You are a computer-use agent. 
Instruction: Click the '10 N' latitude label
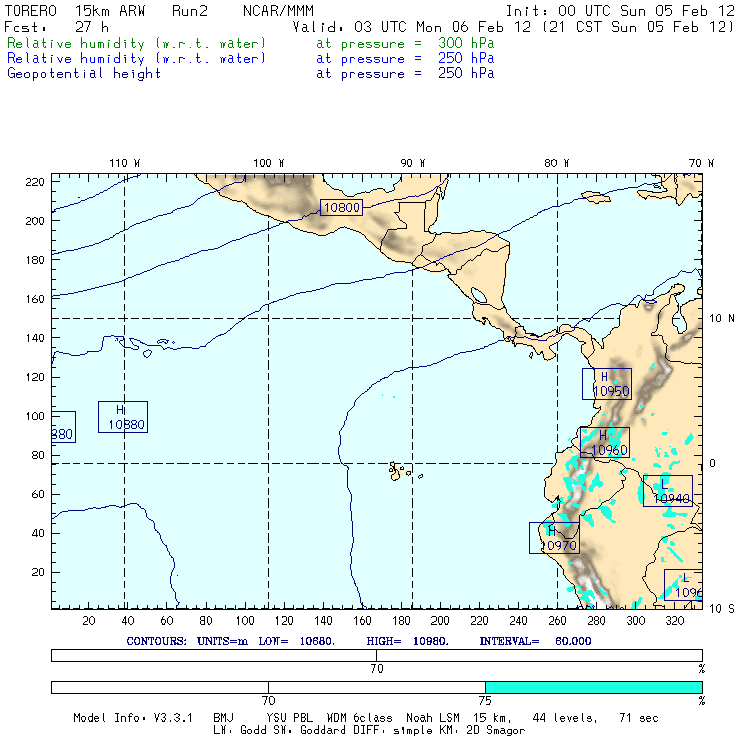pos(722,319)
